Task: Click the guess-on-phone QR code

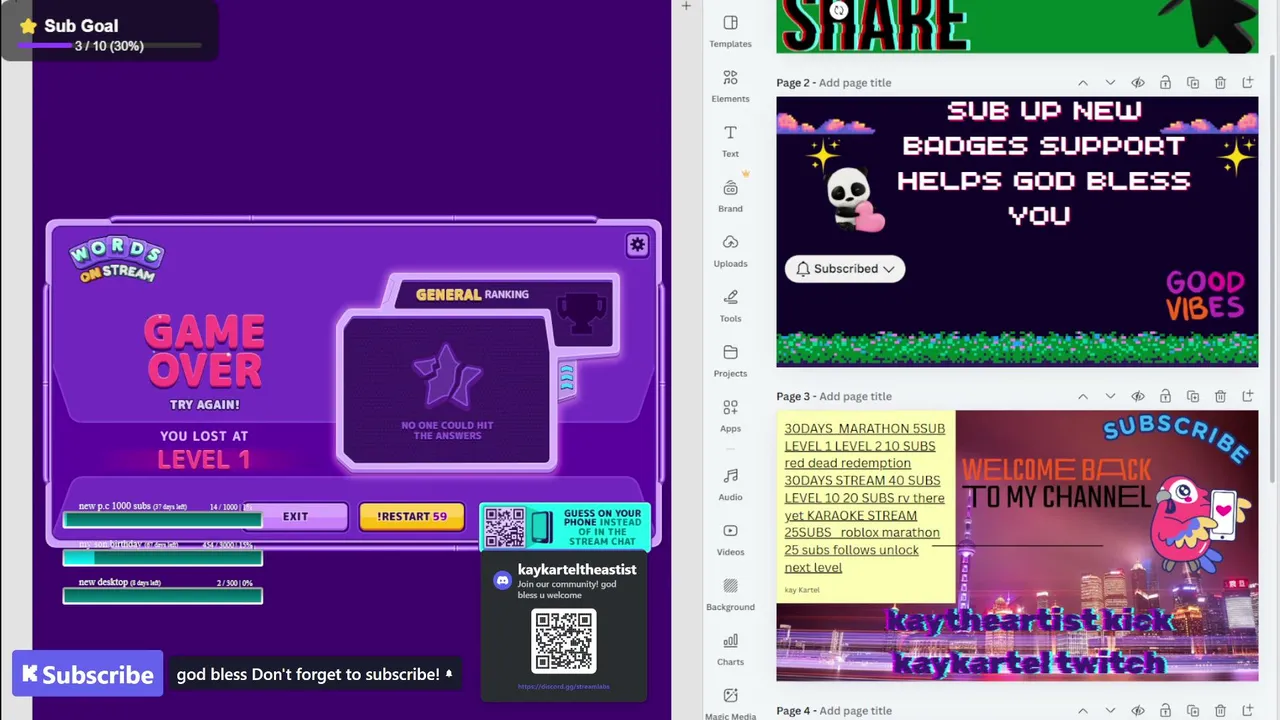Action: point(504,527)
